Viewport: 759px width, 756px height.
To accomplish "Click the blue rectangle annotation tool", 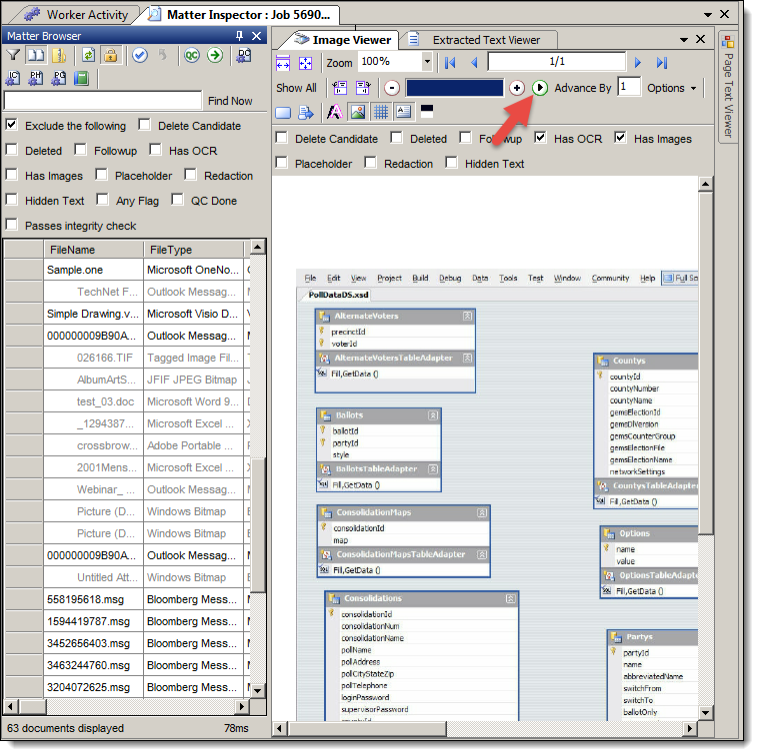I will click(x=283, y=113).
